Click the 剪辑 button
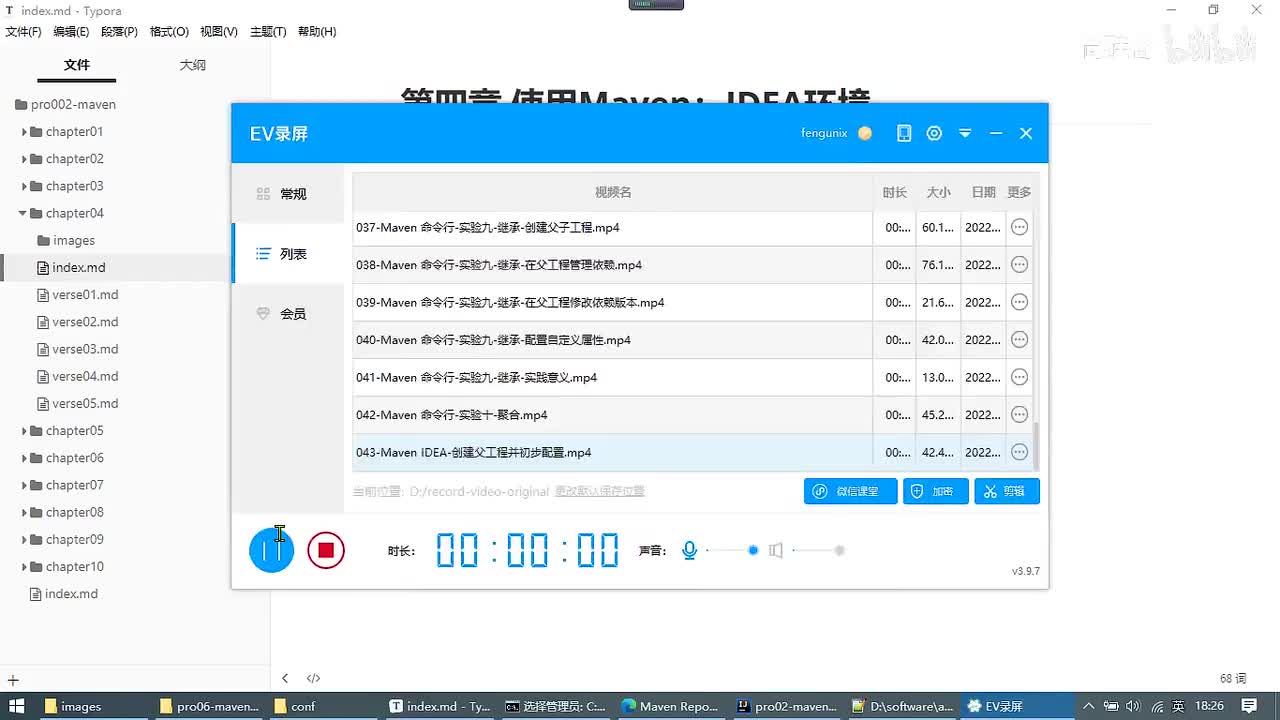The image size is (1280, 720). coord(1007,491)
